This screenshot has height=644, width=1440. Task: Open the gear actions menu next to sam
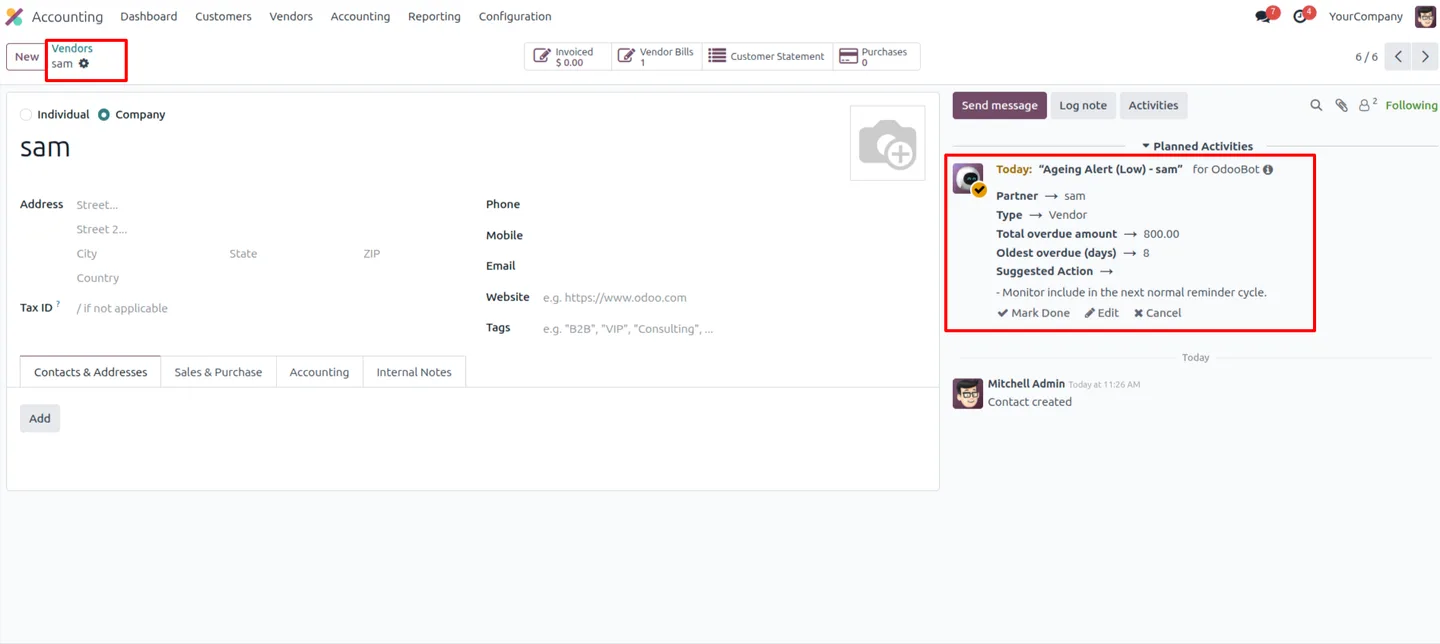[84, 64]
